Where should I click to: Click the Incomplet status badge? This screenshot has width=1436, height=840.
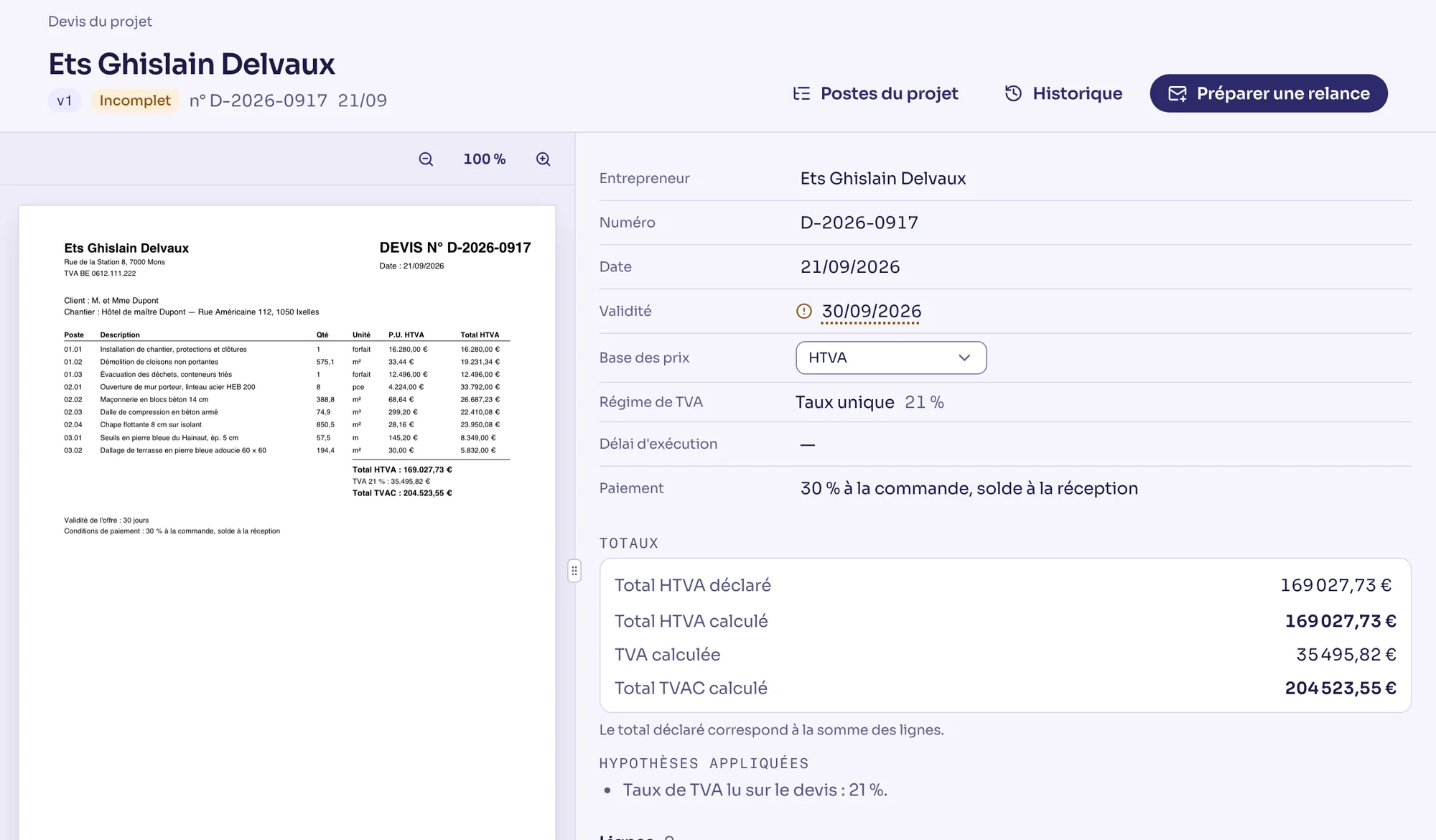tap(135, 101)
